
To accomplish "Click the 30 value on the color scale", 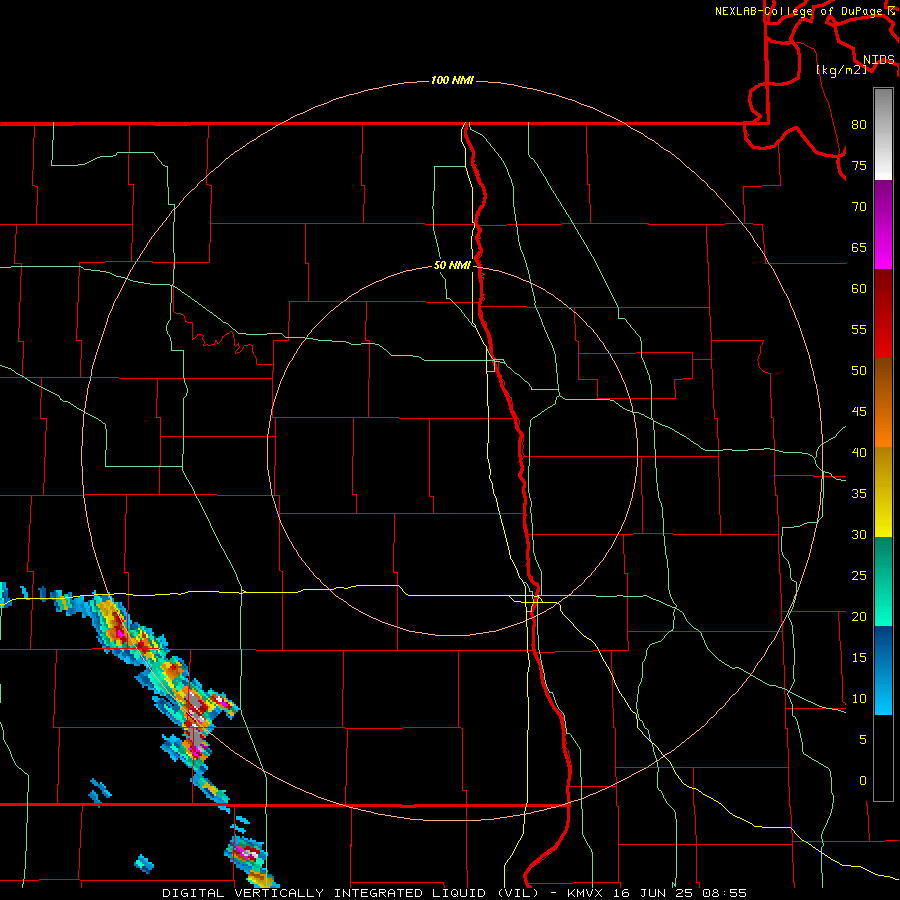I will [x=859, y=534].
